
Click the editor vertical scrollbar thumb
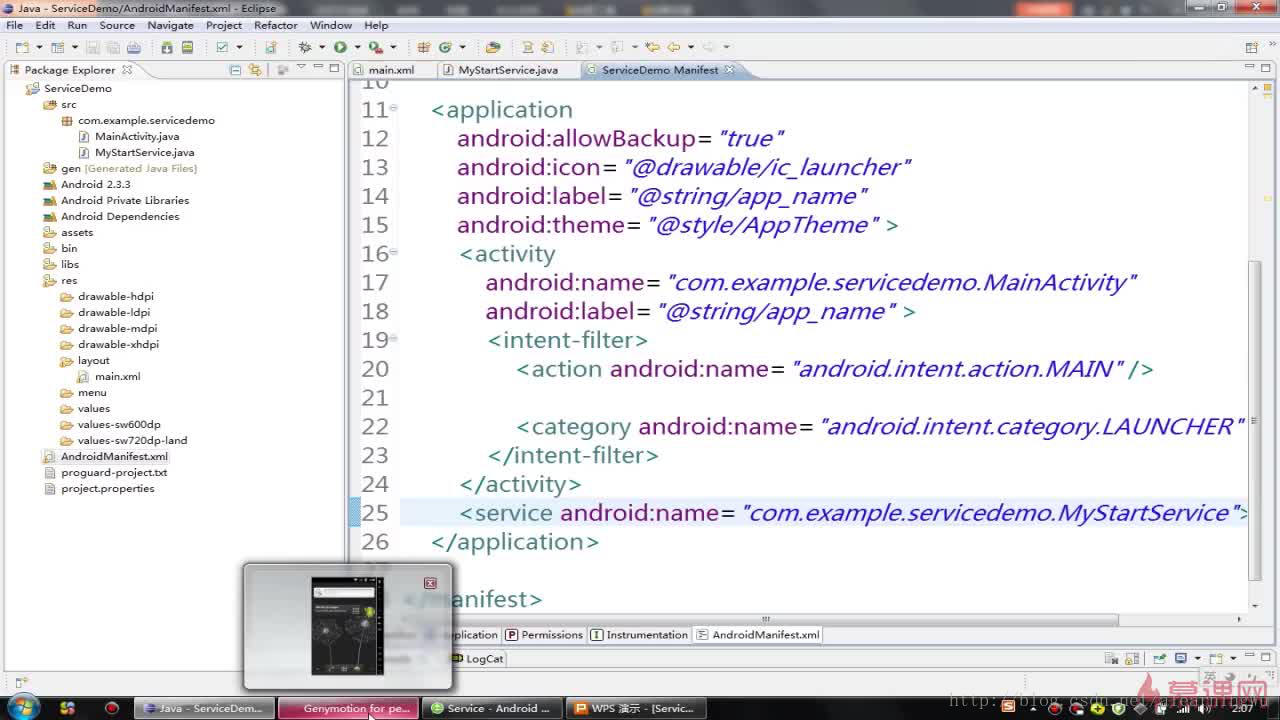[x=1256, y=420]
